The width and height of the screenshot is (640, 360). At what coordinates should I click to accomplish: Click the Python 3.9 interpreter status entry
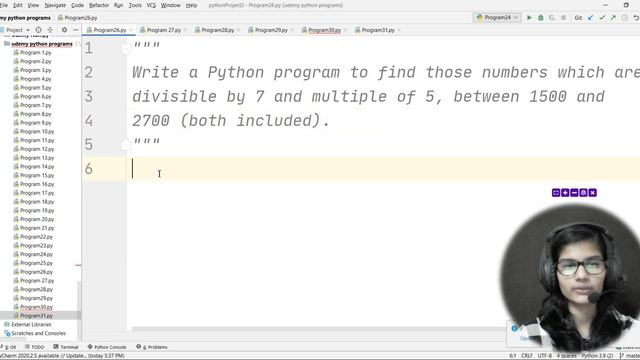[x=597, y=356]
